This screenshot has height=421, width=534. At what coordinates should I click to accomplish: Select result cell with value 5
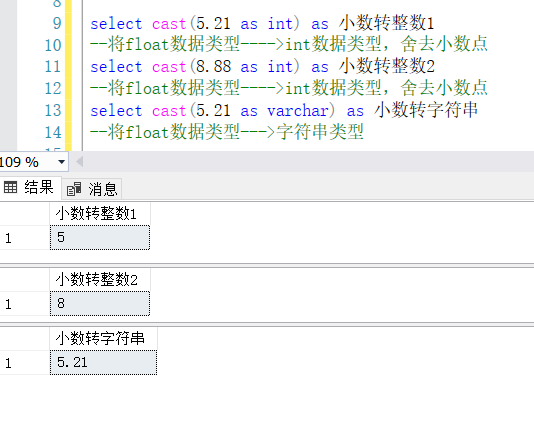coord(100,237)
